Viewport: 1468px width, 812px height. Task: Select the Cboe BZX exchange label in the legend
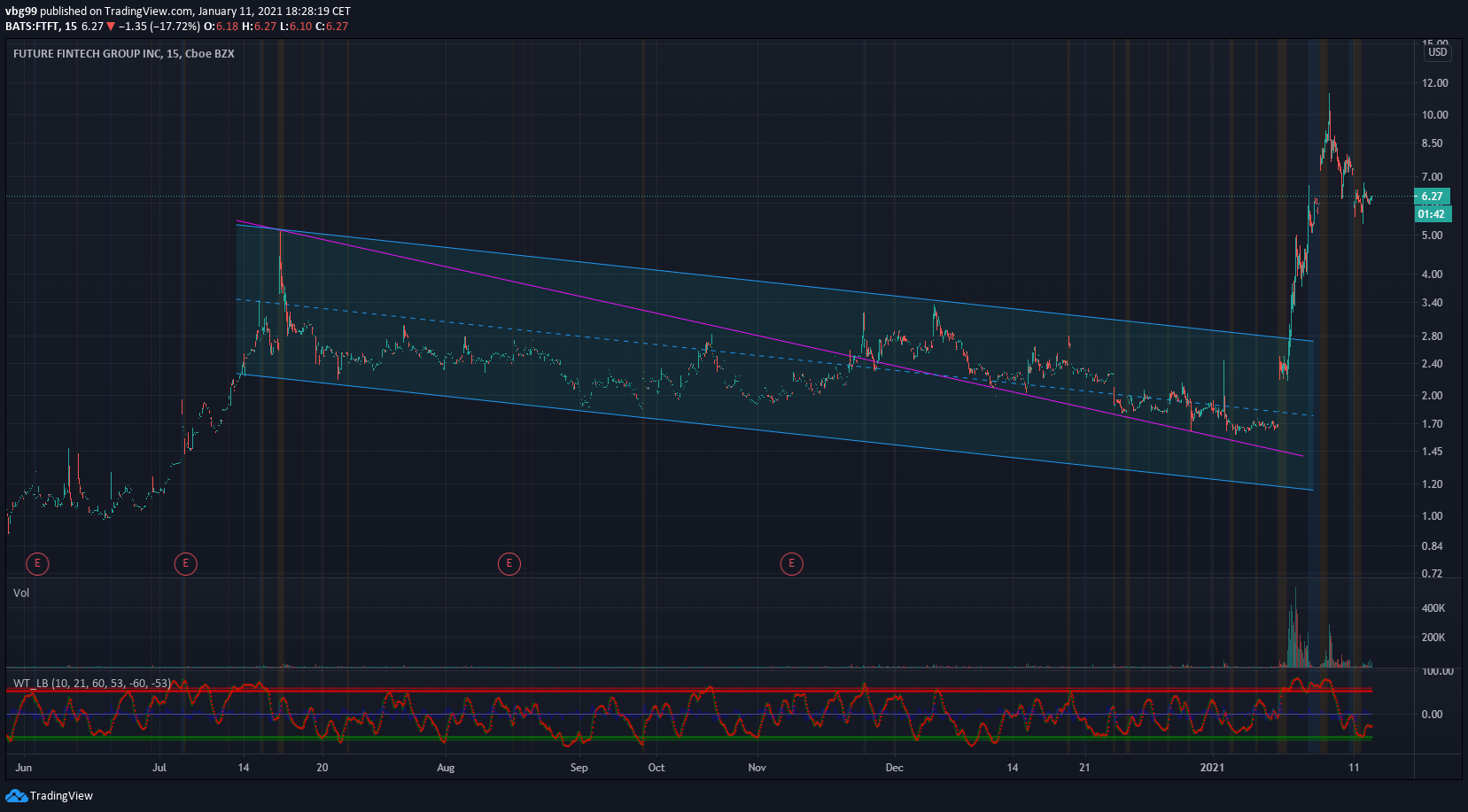pos(211,53)
